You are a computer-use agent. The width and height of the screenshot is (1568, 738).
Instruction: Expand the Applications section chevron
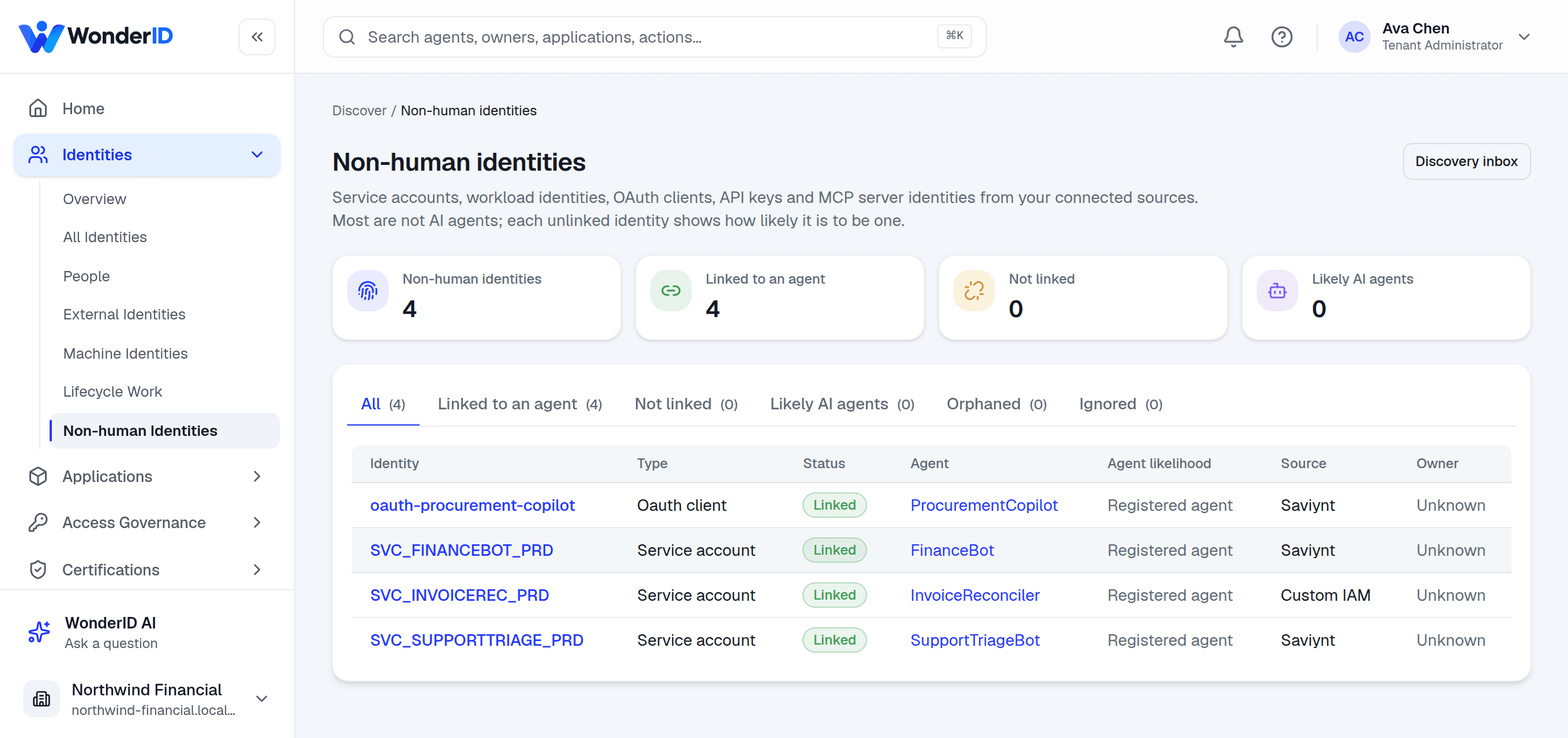tap(257, 476)
